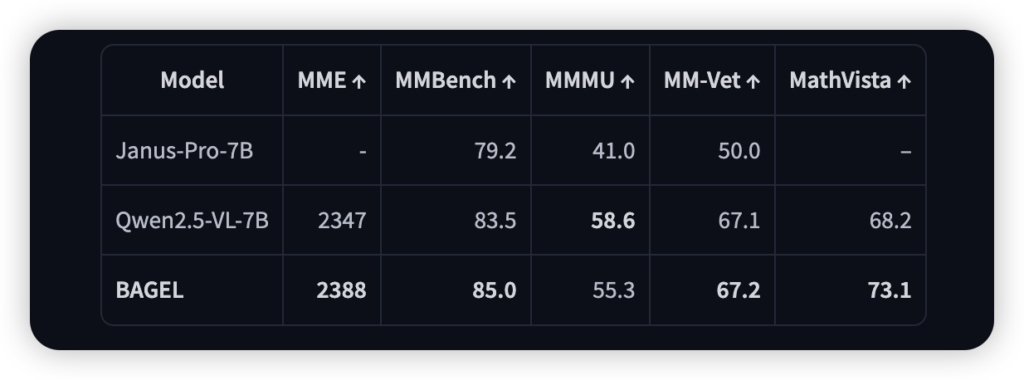Select BAGEL's MathVista score 73.1
Screen dimensions: 1024x380
point(889,291)
